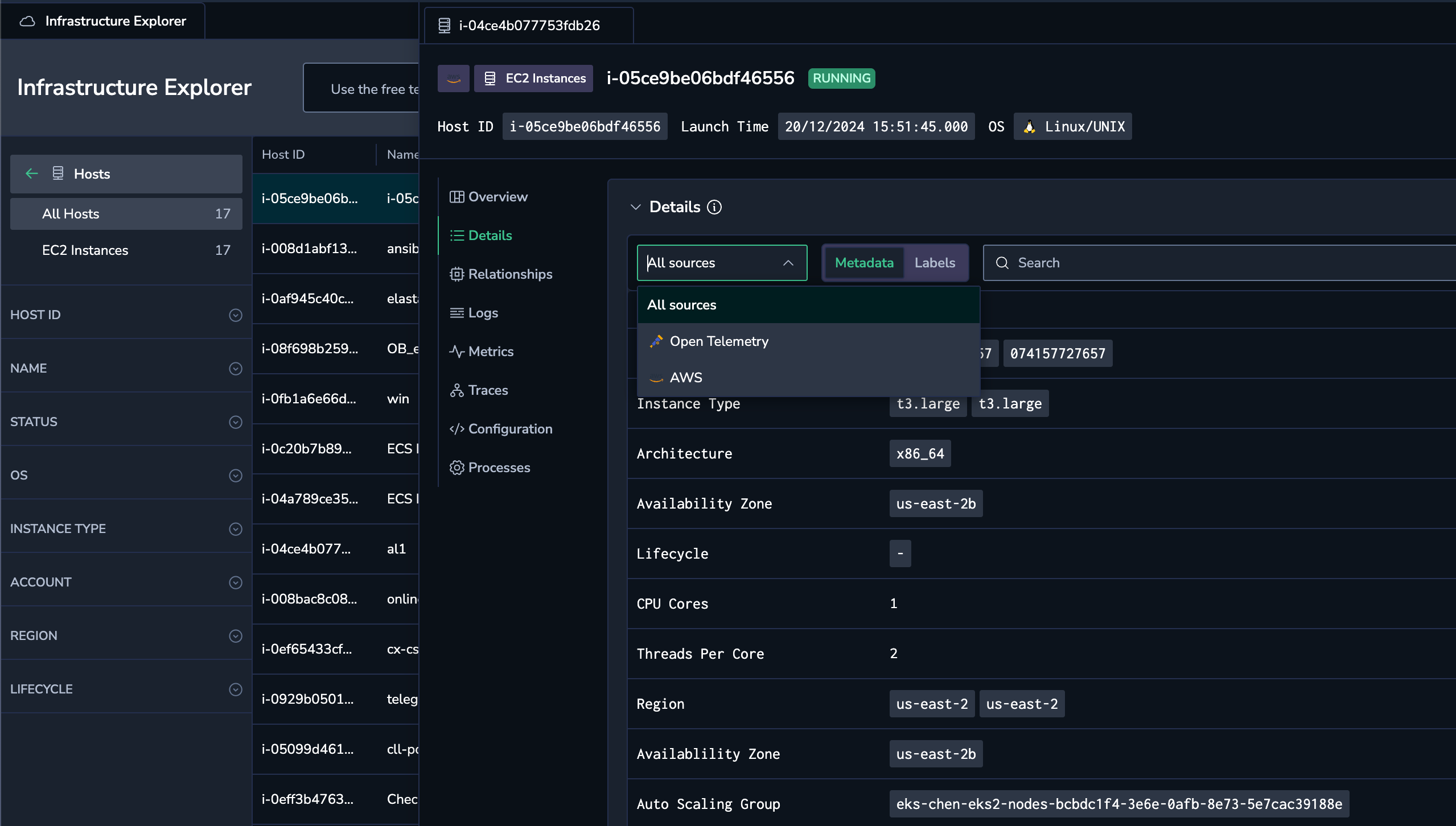Click the server icon beside Hosts
Screen dimensions: 1456x826
tap(58, 173)
